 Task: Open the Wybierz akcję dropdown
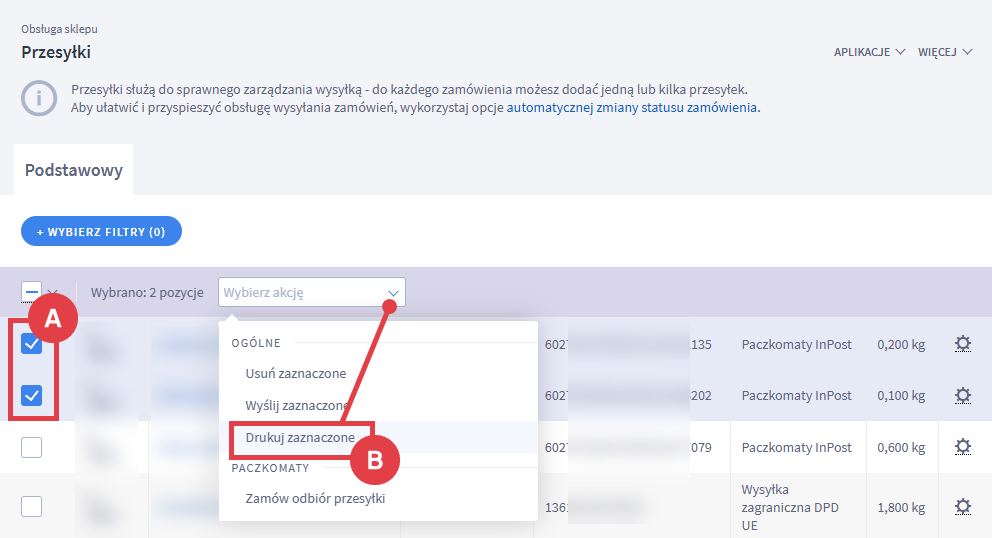click(x=311, y=293)
